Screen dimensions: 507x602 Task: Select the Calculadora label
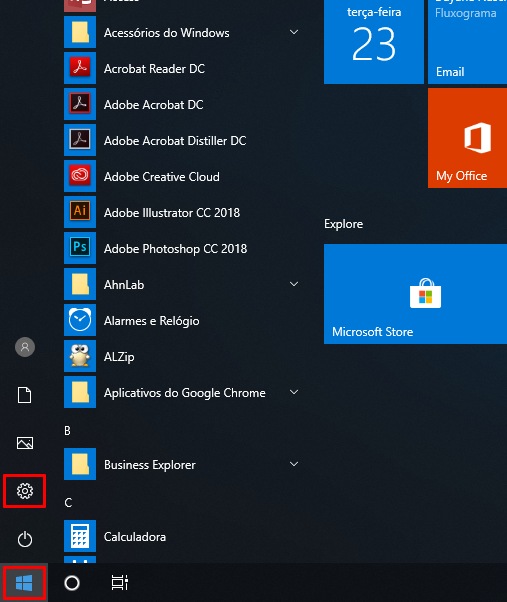[x=135, y=537]
